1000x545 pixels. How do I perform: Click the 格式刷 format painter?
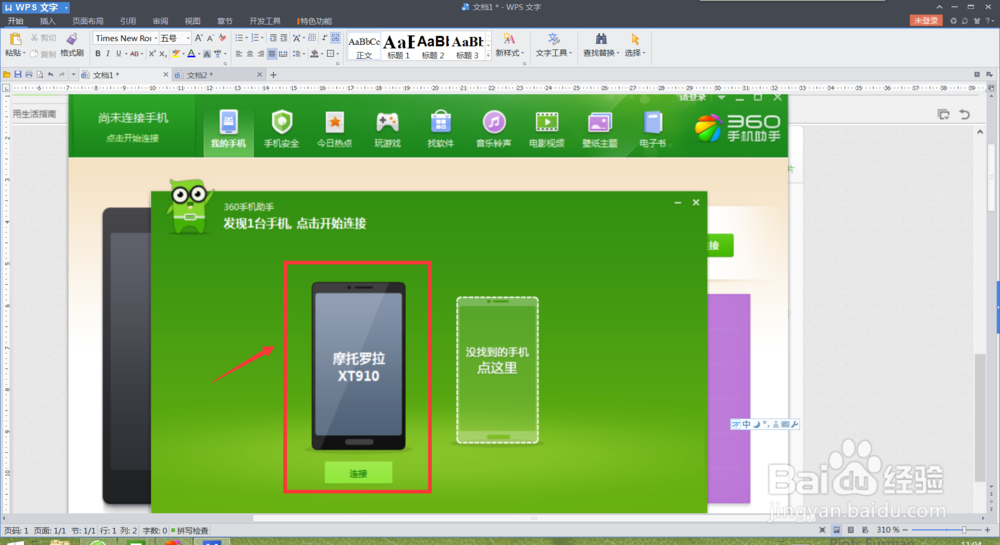tap(72, 45)
